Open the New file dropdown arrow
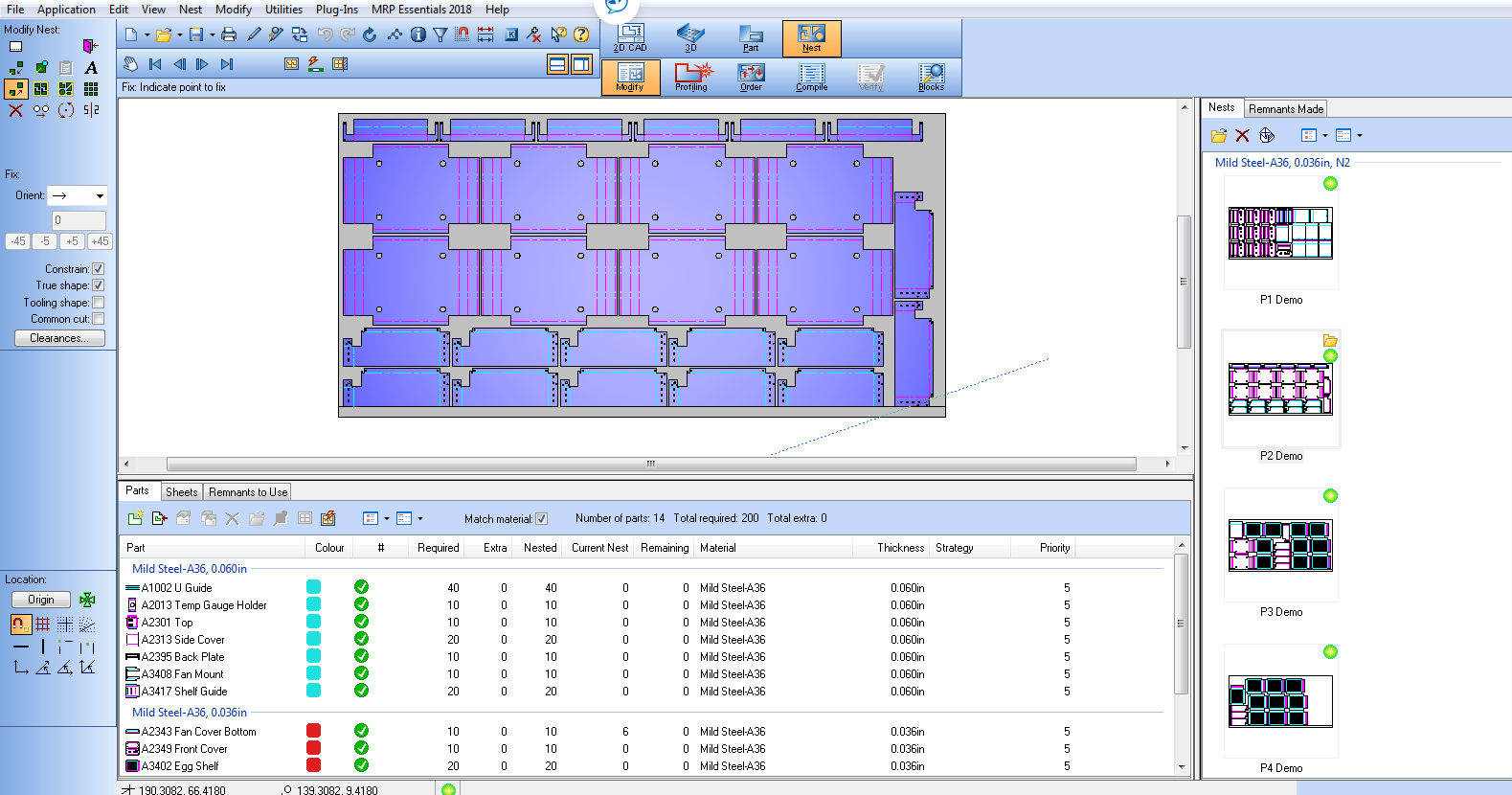The width and height of the screenshot is (1512, 795). tap(147, 35)
